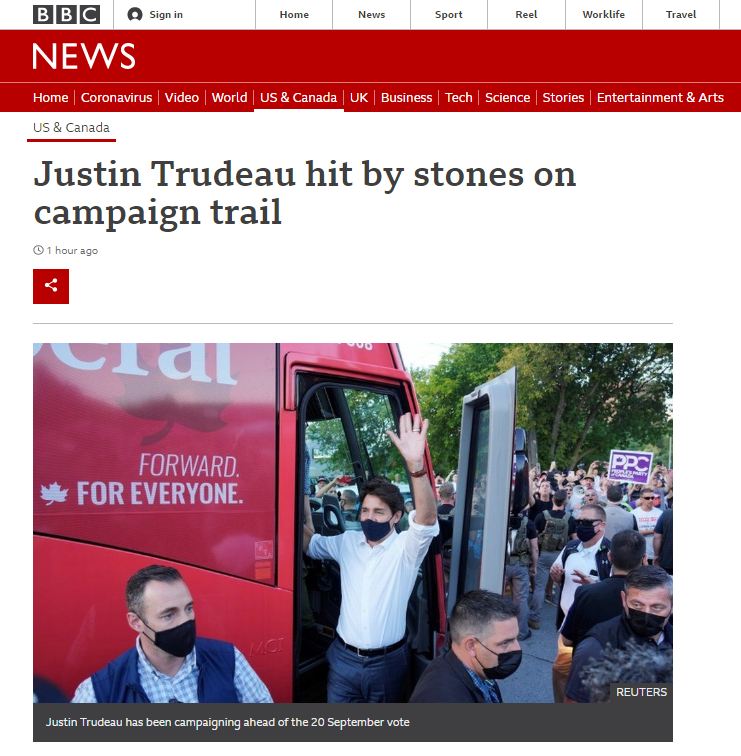This screenshot has height=756, width=741.
Task: Click the BBC logo
Action: tap(67, 14)
